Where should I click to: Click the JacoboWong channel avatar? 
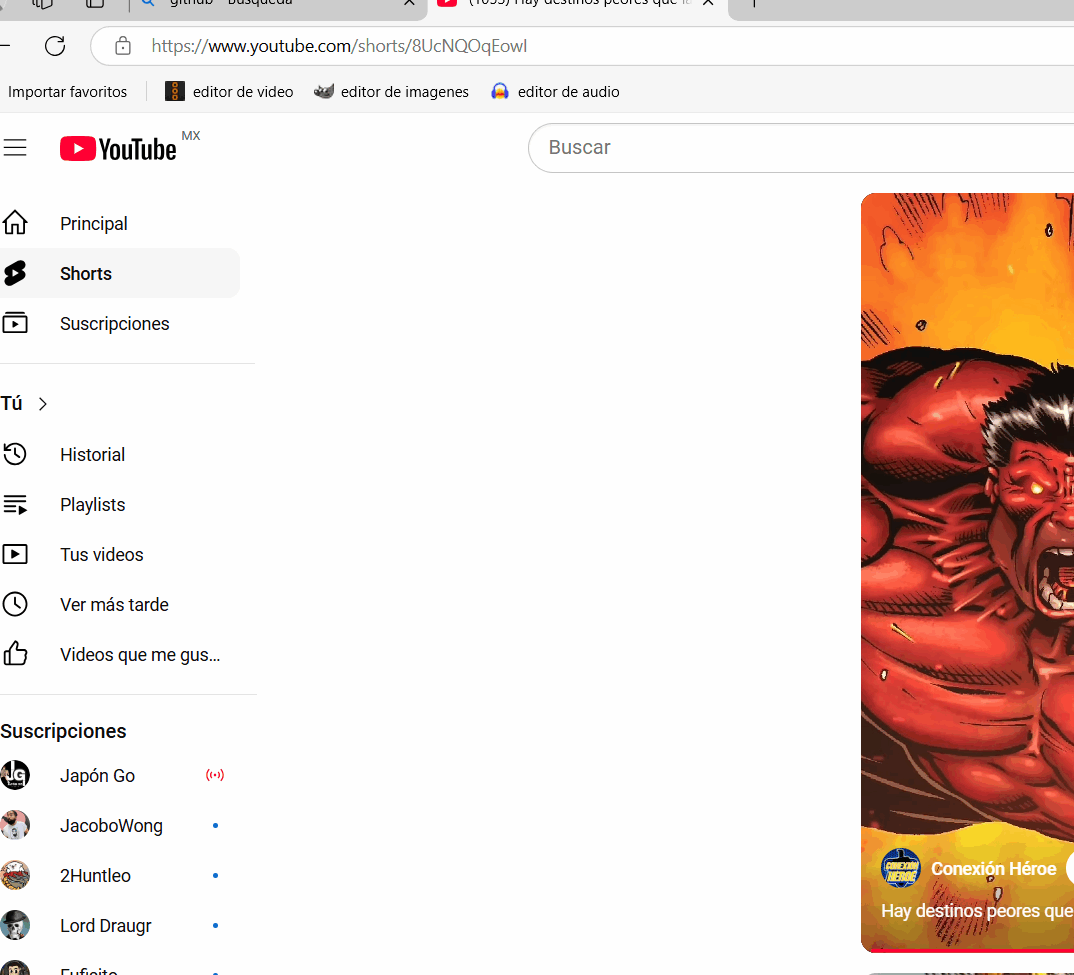(x=15, y=825)
